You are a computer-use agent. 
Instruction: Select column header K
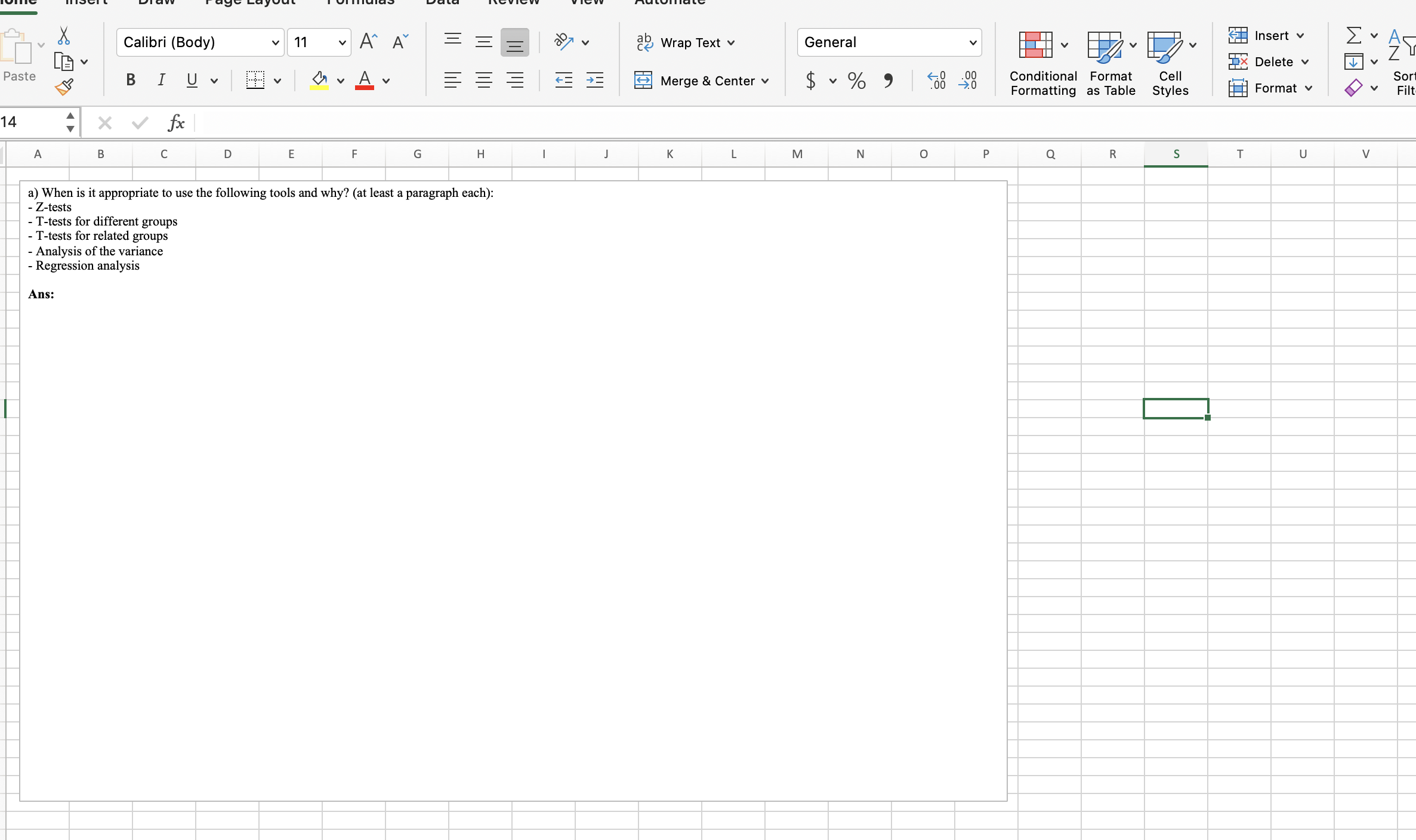670,154
